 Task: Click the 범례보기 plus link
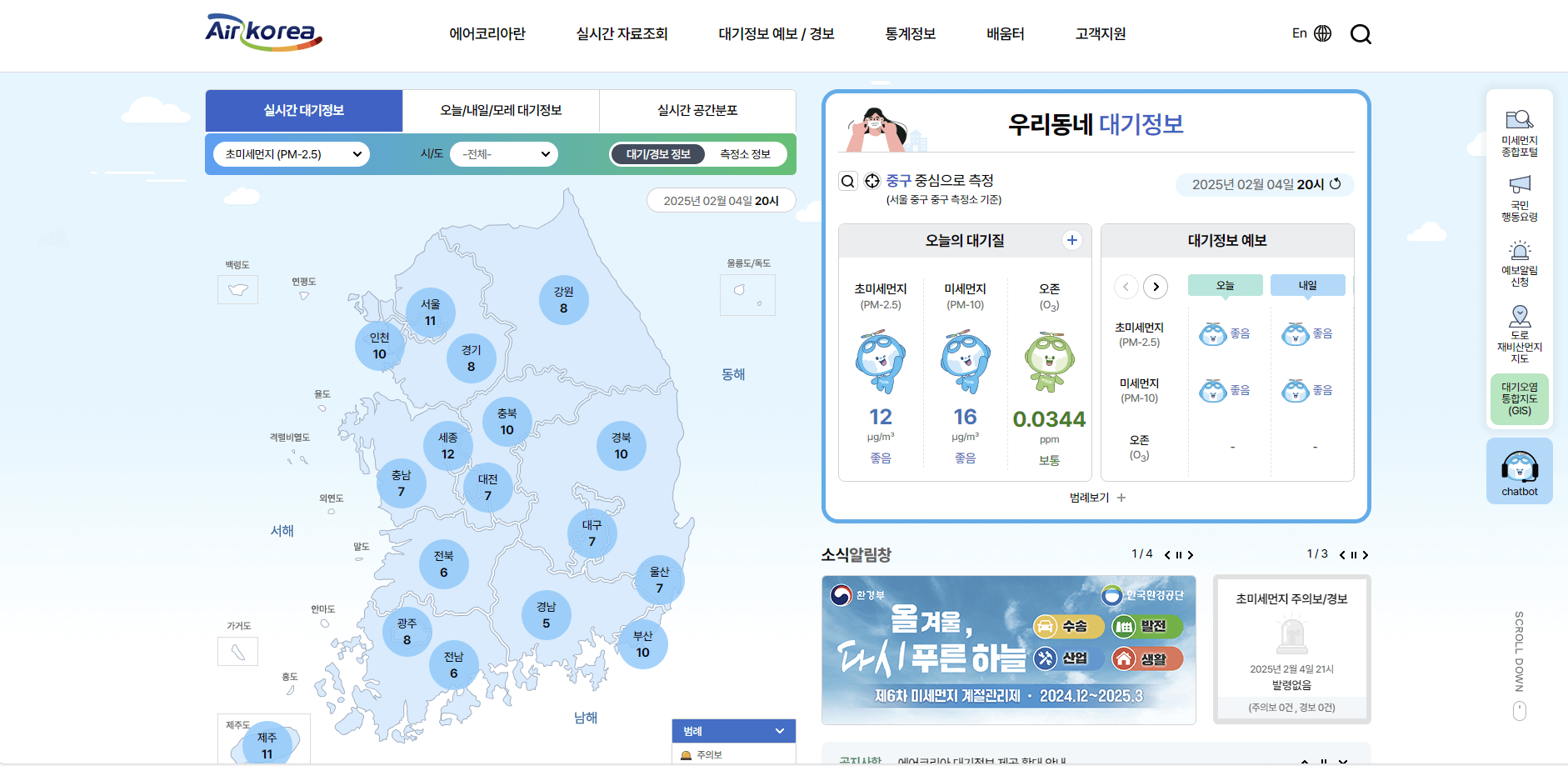[x=1121, y=498]
